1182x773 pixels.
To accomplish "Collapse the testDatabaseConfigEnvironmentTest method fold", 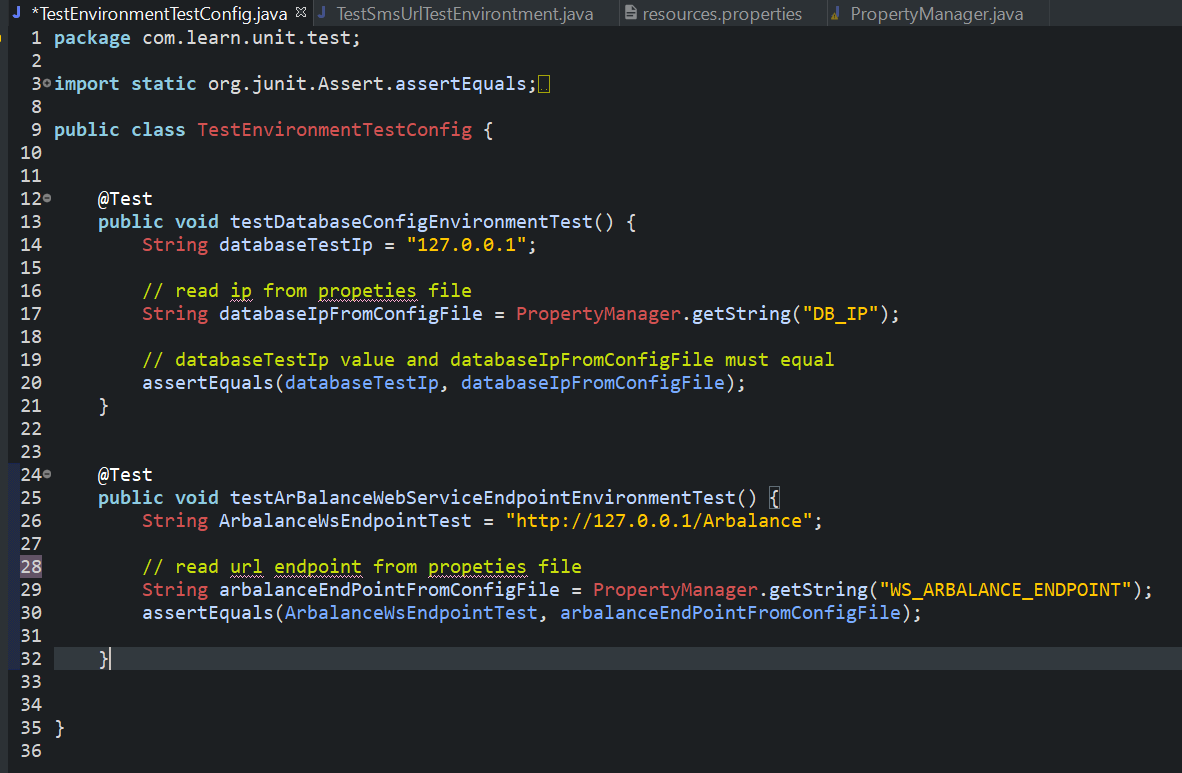I will click(48, 198).
